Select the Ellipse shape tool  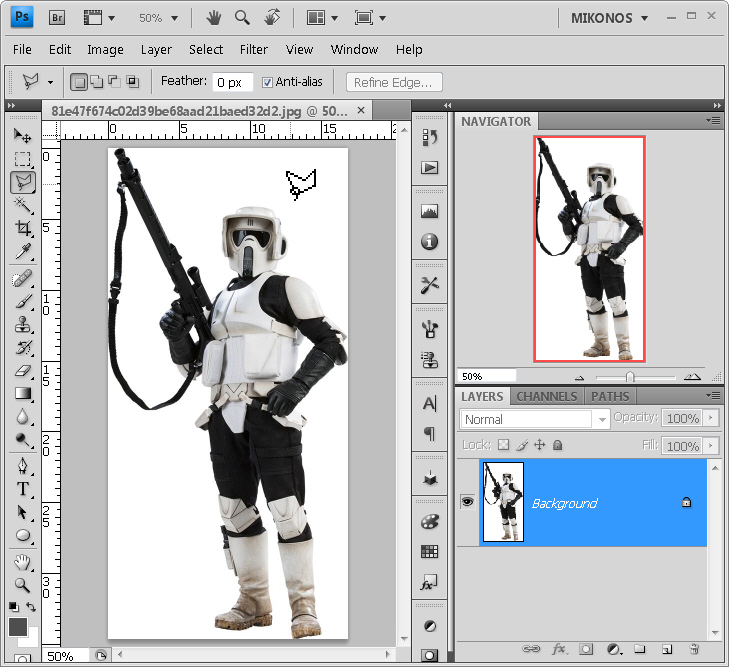[22, 535]
